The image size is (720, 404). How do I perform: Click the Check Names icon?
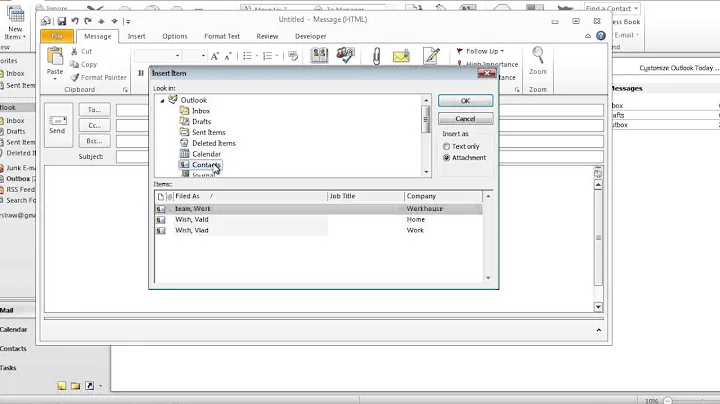(345, 56)
